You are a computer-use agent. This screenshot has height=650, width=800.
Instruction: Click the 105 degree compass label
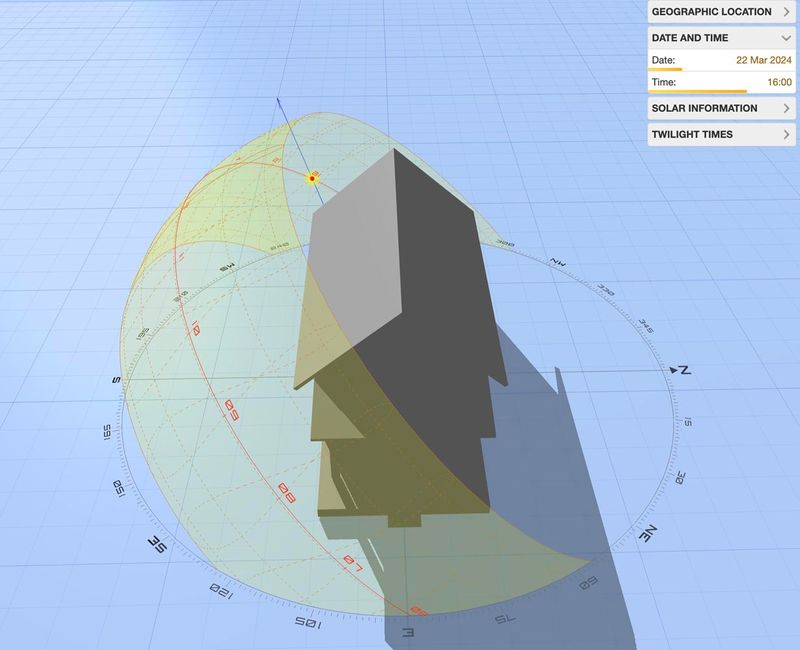pyautogui.click(x=308, y=622)
